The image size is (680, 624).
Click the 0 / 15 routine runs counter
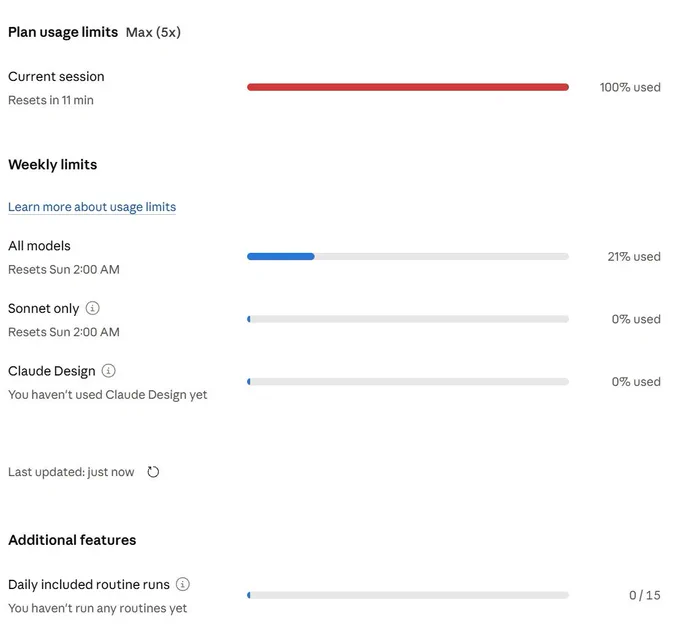tap(645, 595)
